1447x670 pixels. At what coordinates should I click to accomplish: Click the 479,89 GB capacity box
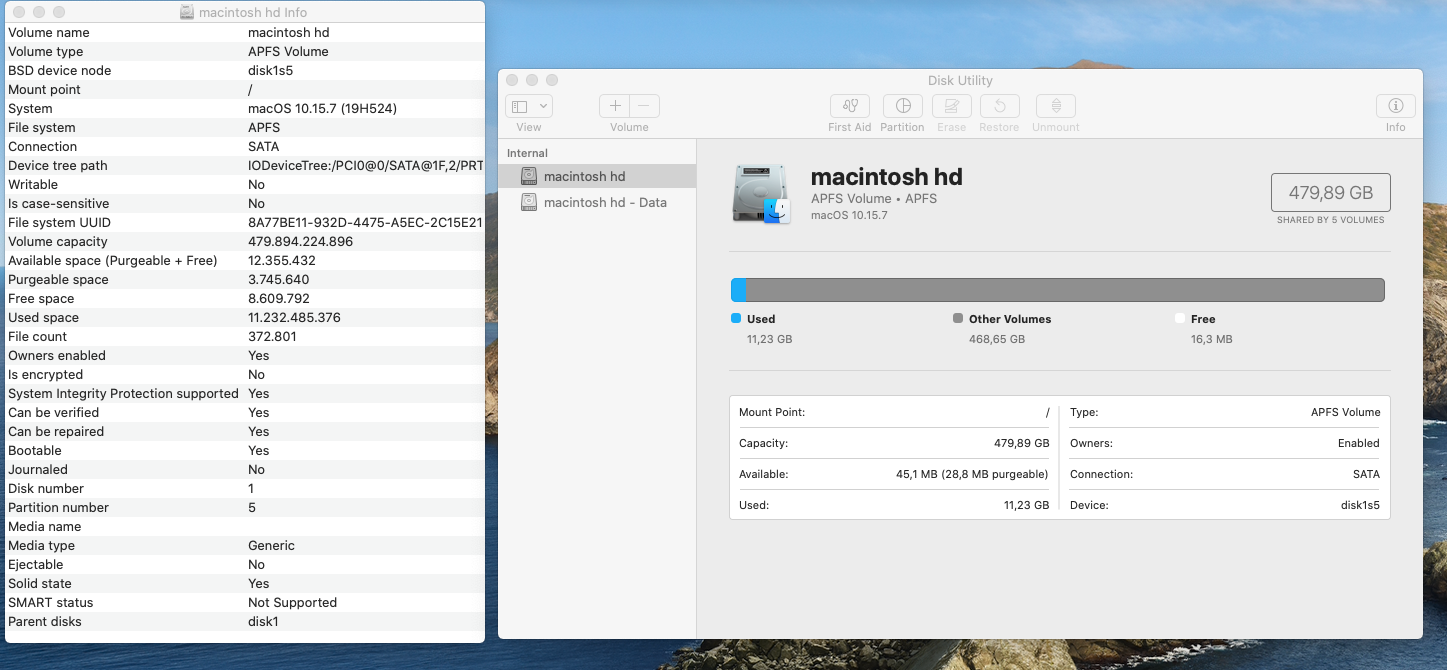[x=1330, y=193]
